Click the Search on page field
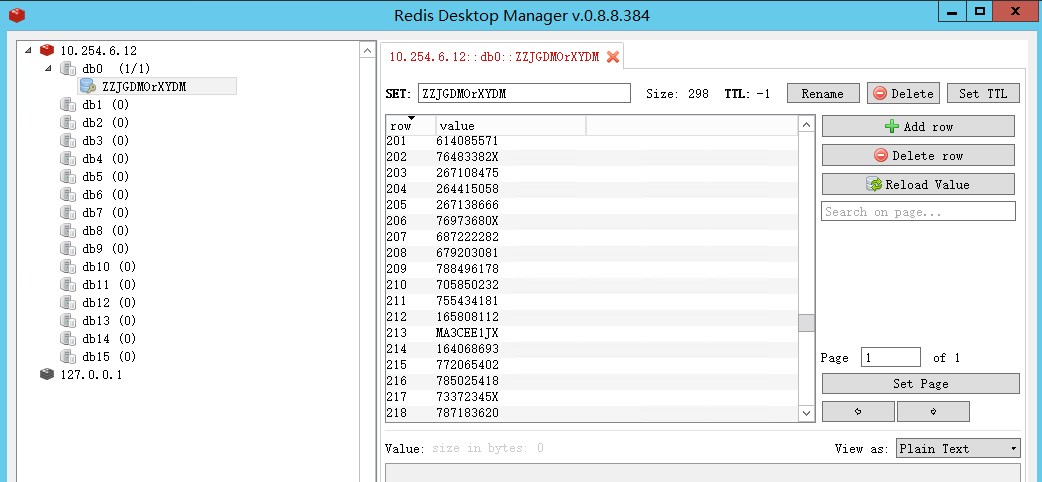Screen dimensions: 1042x482 [x=918, y=211]
